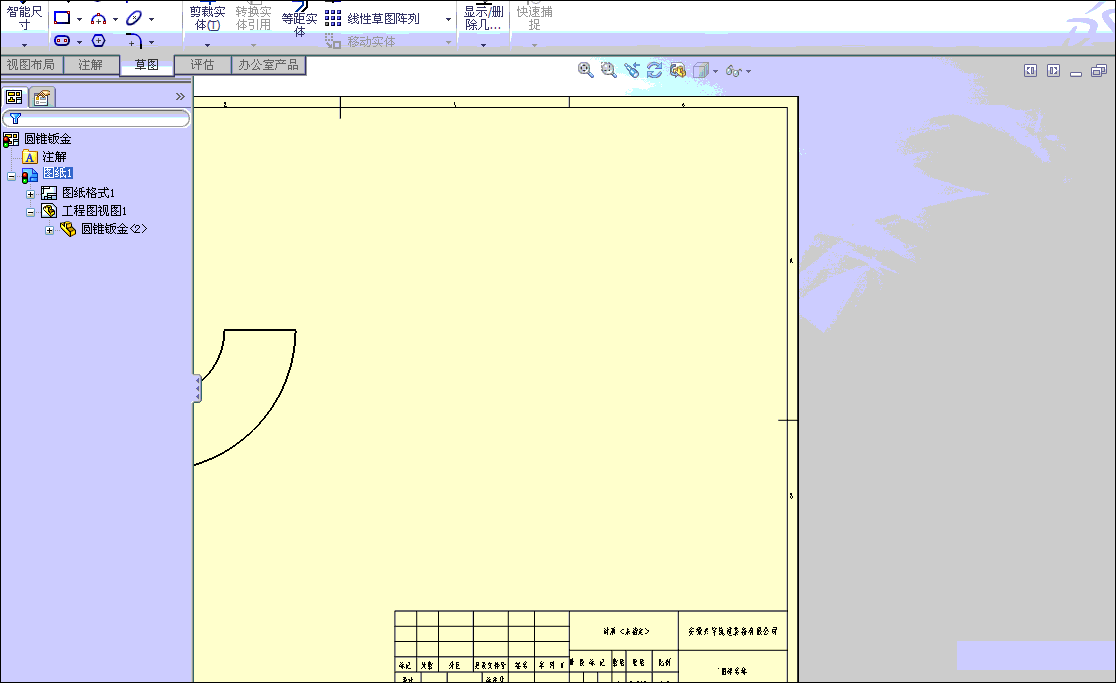Open the 剪裁实体 dropdown arrow below it

point(207,46)
